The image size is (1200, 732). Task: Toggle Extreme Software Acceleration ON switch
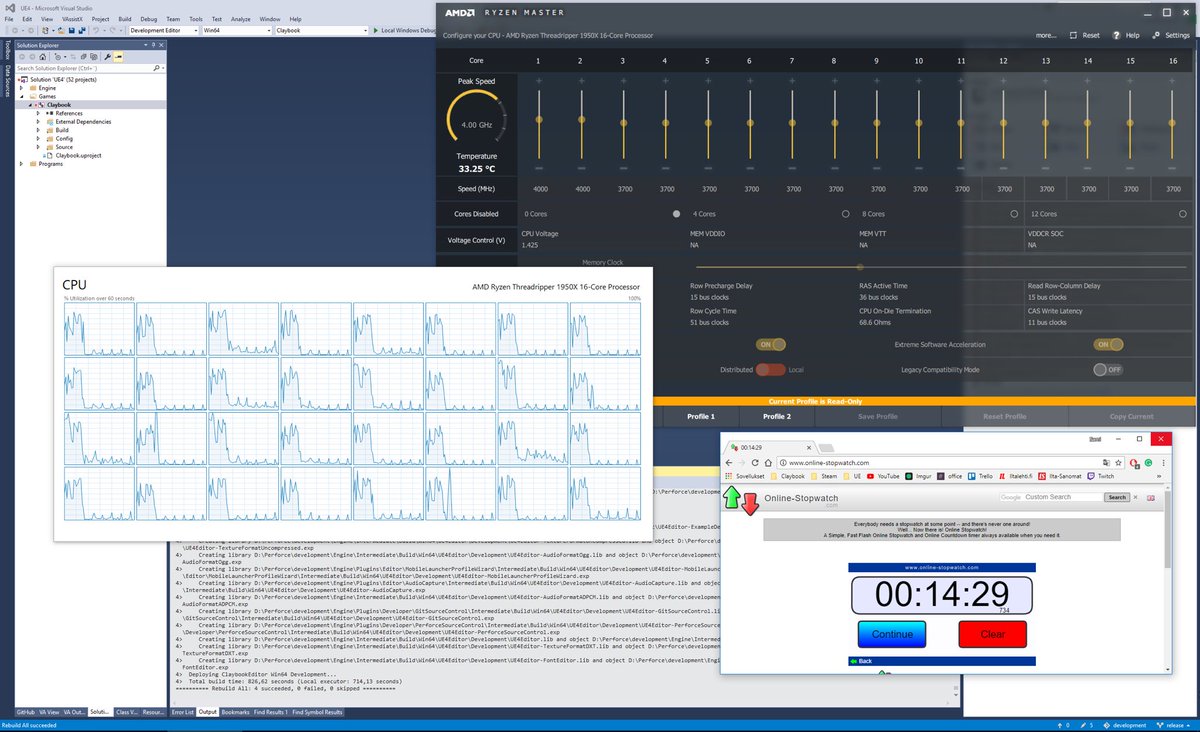[x=1108, y=344]
